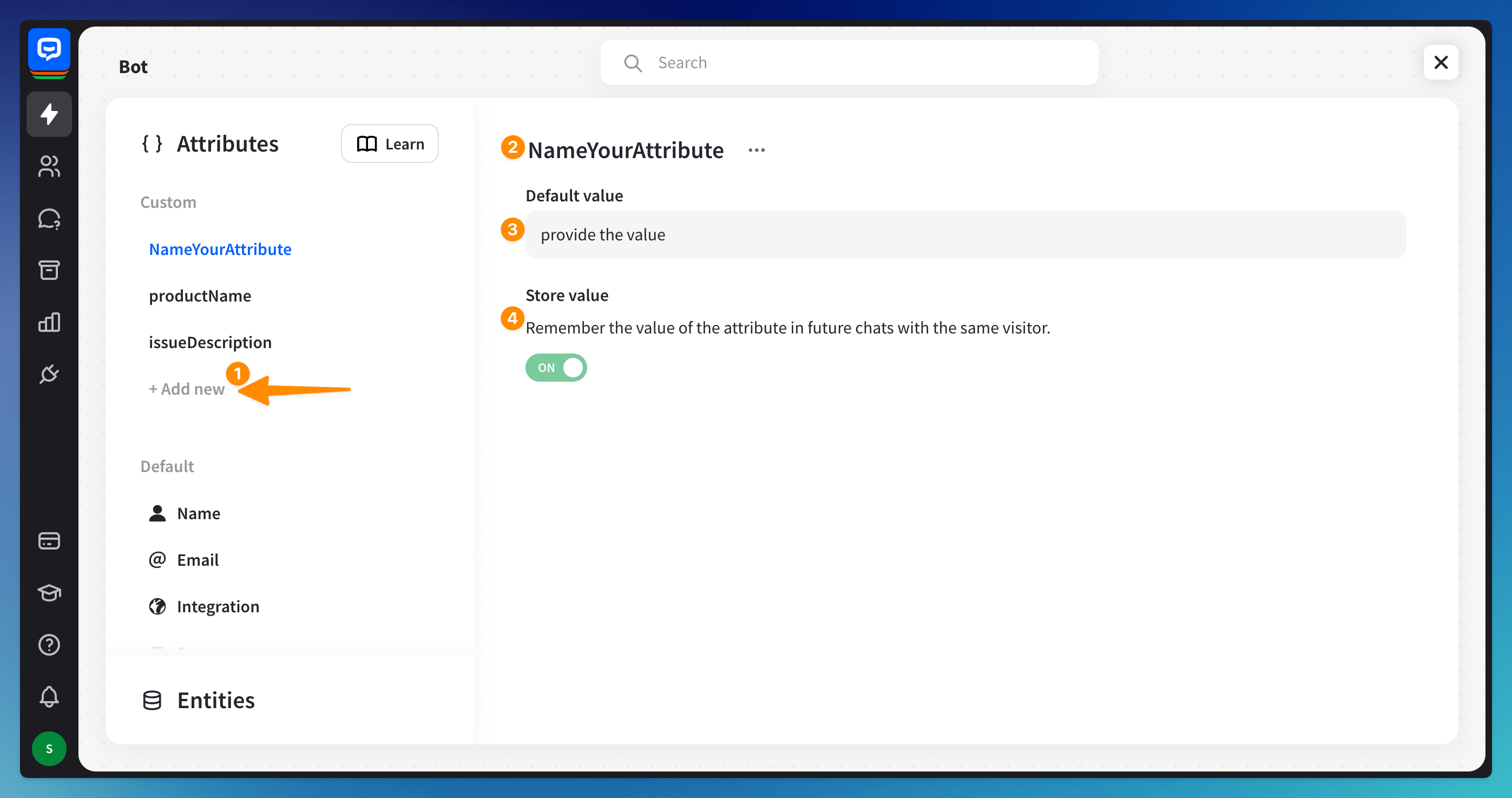The height and width of the screenshot is (798, 1512).
Task: Open the chats bubble icon in sidebar
Action: 49,218
